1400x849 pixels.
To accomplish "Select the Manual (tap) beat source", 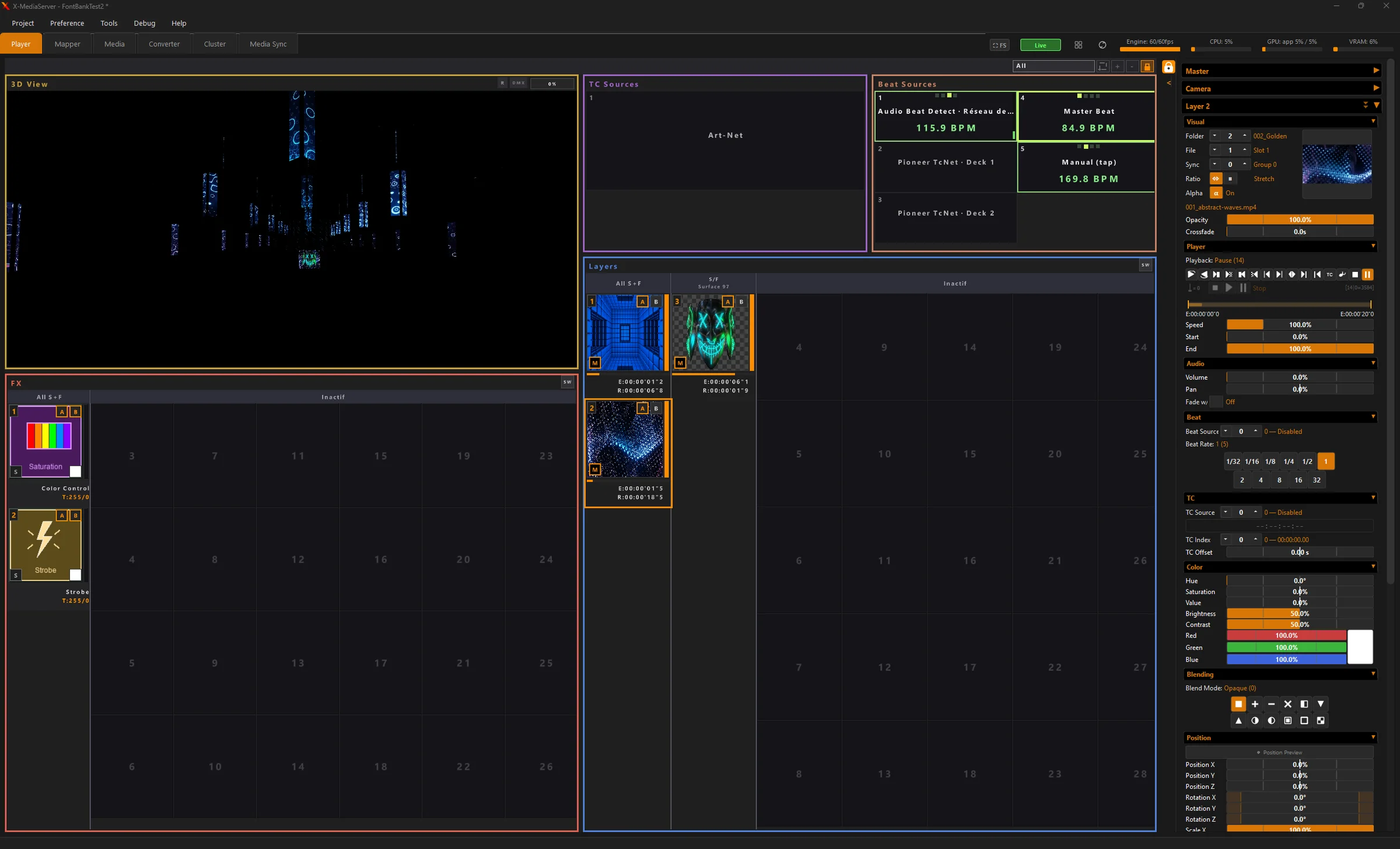I will click(x=1086, y=167).
